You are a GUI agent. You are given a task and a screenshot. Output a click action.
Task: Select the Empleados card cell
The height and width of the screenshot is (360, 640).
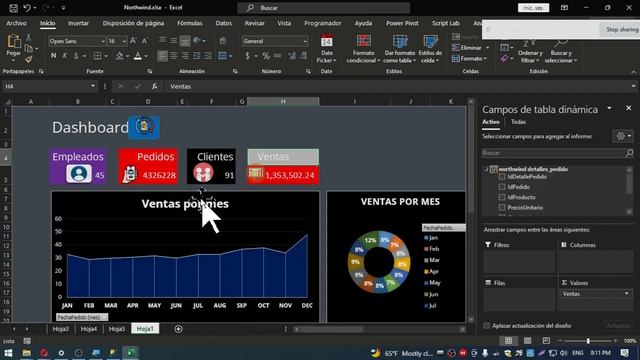[x=78, y=157]
